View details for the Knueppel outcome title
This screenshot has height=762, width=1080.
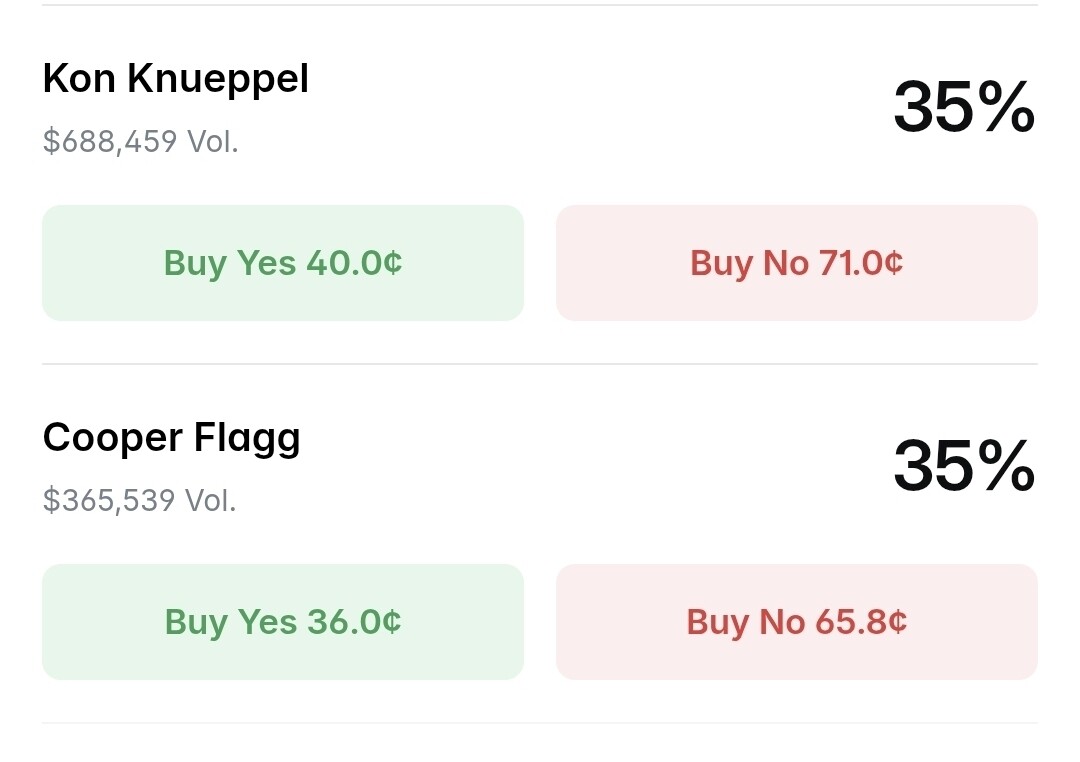point(176,79)
